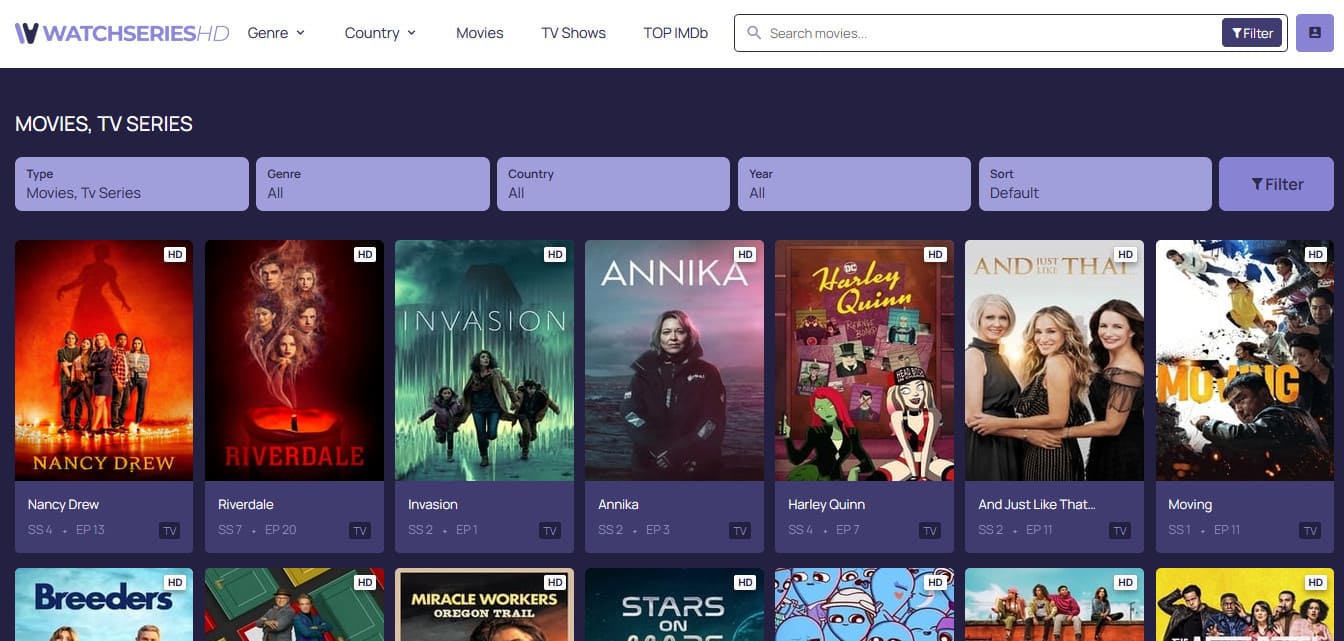Click the small Filter button in search bar

(x=1252, y=33)
